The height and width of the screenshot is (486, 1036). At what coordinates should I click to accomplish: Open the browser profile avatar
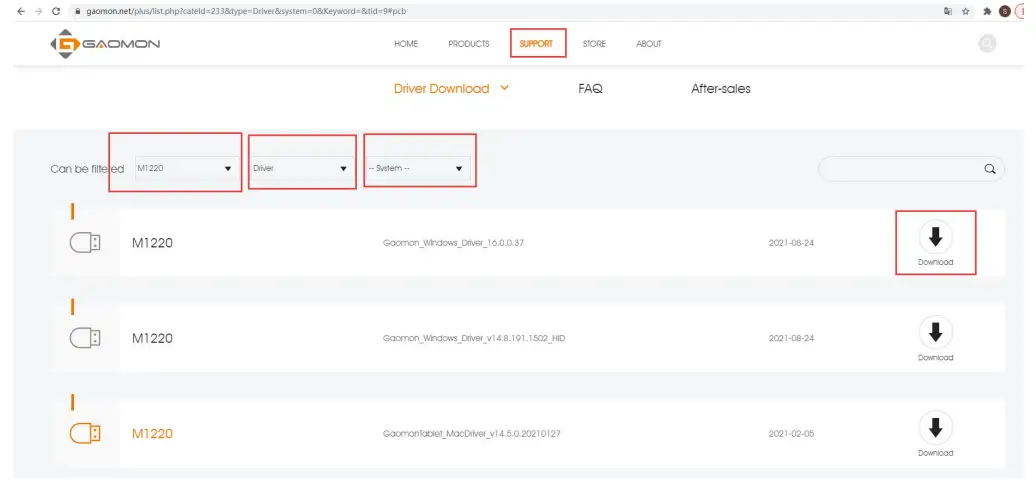1005,11
